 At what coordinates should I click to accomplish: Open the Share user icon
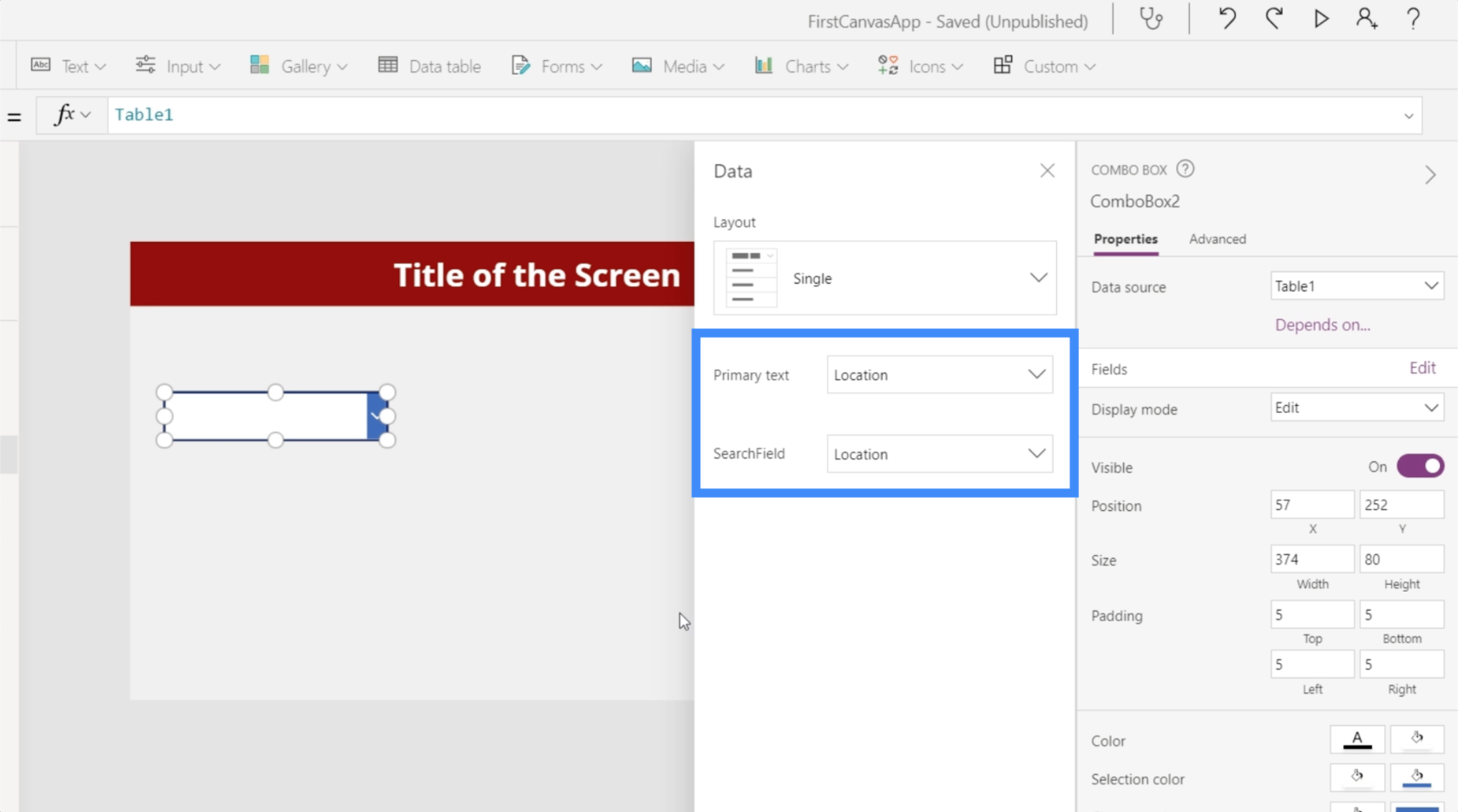[x=1367, y=19]
